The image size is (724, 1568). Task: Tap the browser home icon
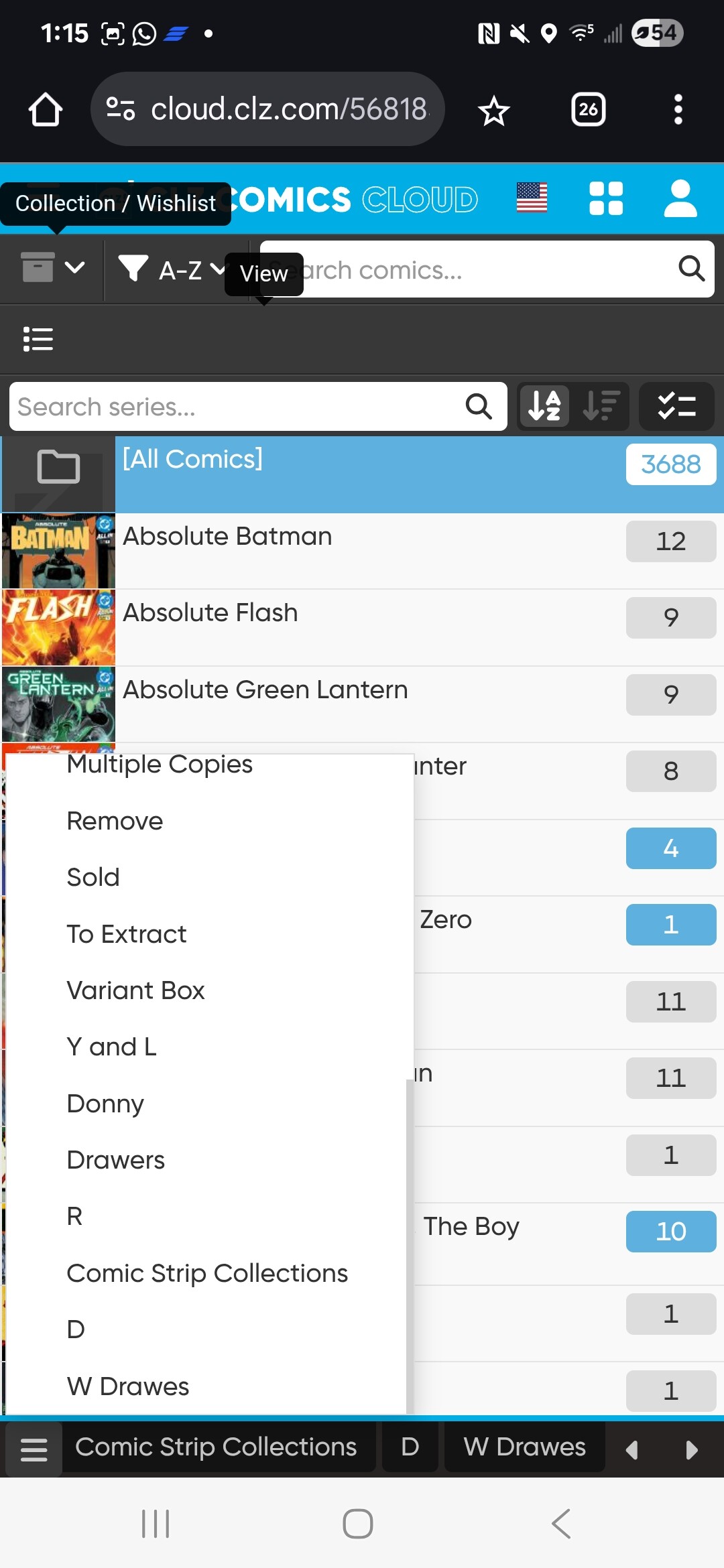46,110
